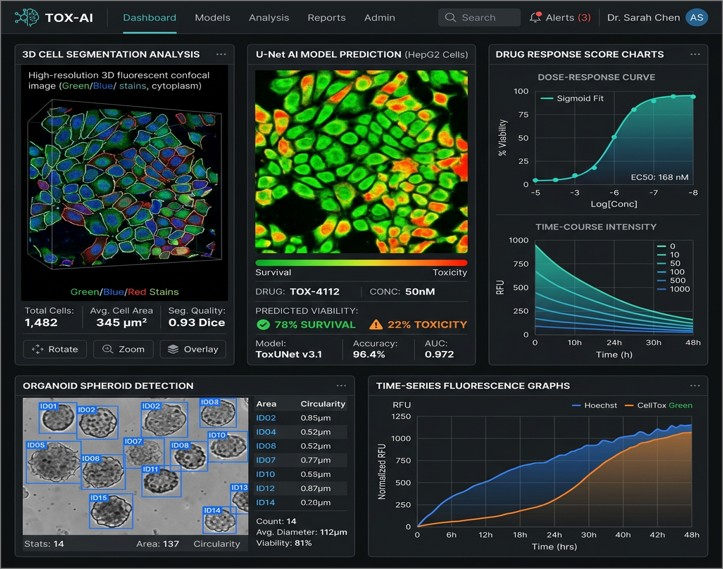This screenshot has height=569, width=723.
Task: Toggle the 1000 series in intensity legend
Action: [x=674, y=289]
